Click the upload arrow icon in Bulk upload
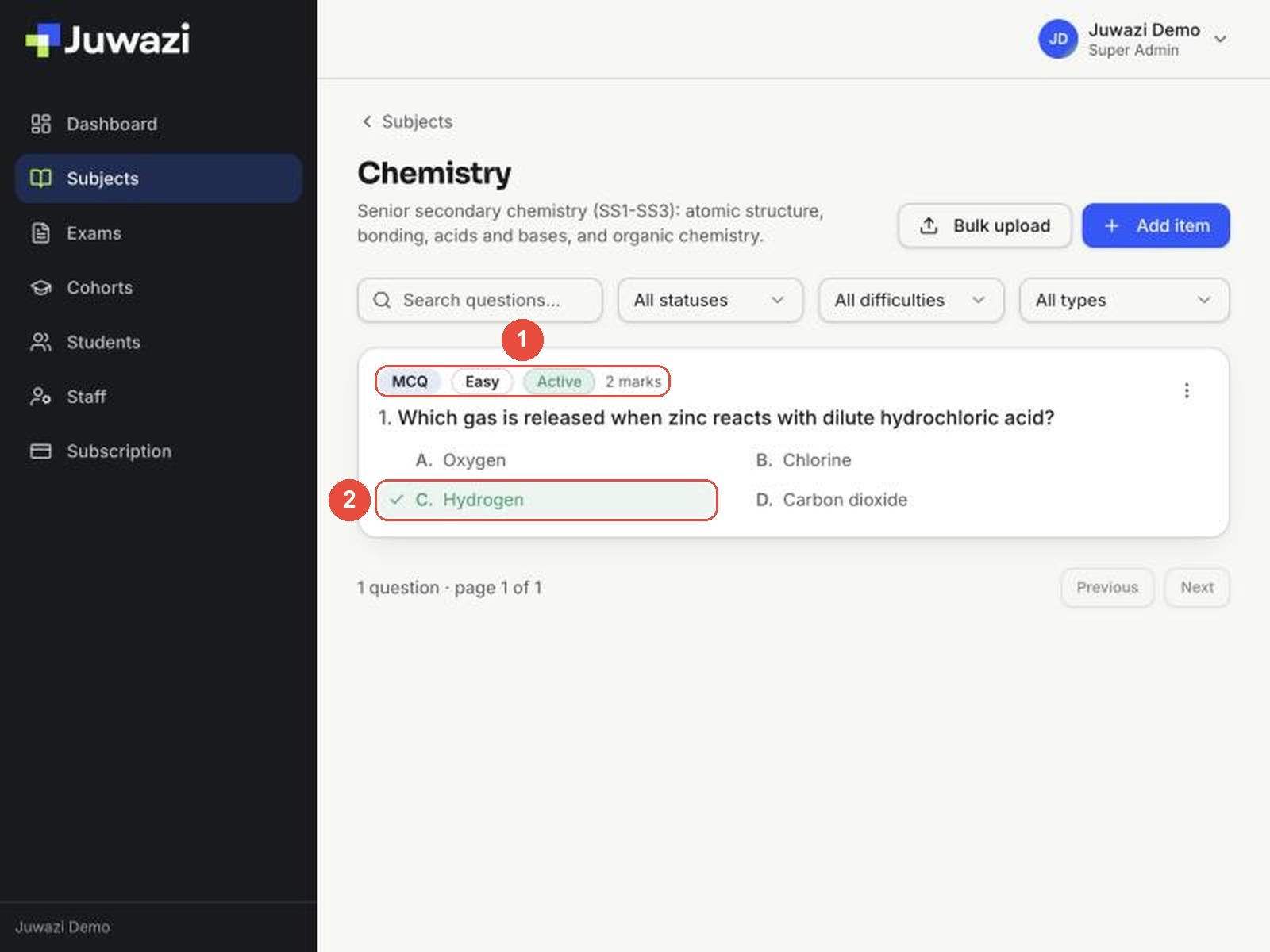The width and height of the screenshot is (1270, 952). pyautogui.click(x=929, y=225)
